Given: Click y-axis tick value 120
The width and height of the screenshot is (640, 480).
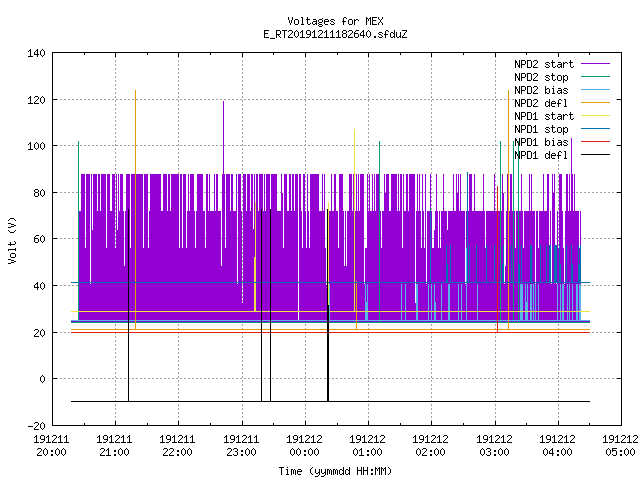Looking at the screenshot, I should (x=36, y=100).
